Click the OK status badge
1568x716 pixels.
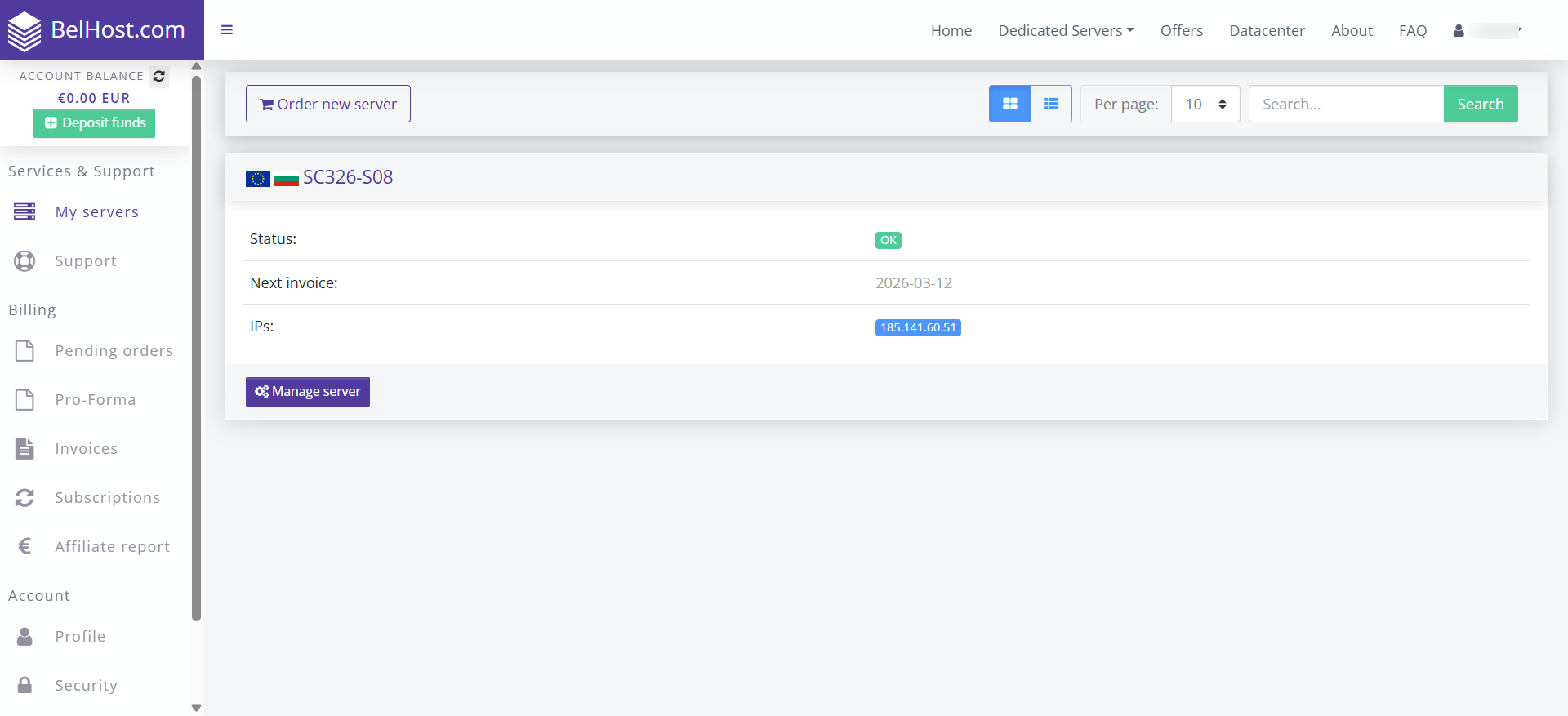889,240
